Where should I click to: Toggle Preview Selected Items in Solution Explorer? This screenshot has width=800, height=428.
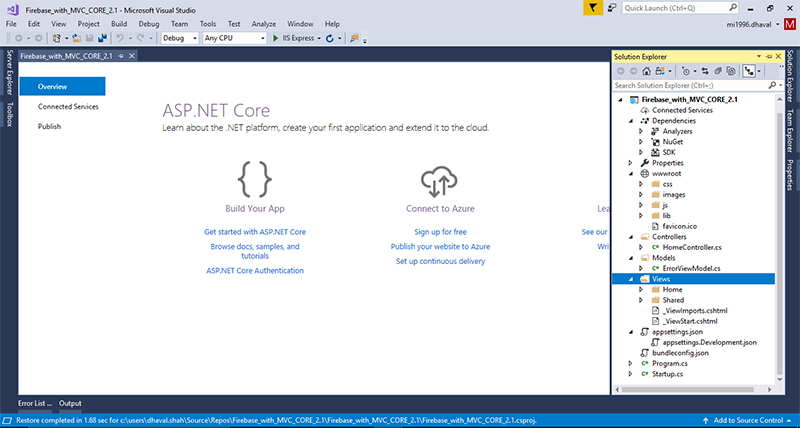click(749, 71)
